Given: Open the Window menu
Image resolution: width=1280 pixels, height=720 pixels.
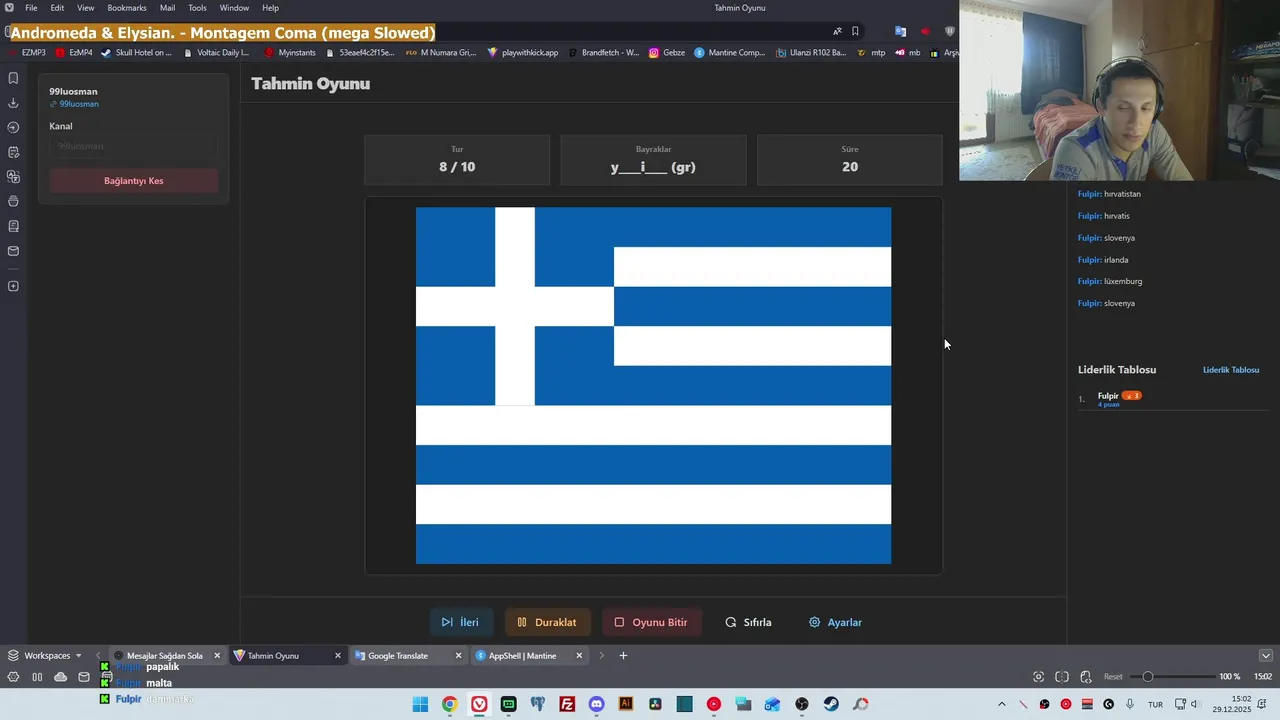Looking at the screenshot, I should [x=234, y=8].
